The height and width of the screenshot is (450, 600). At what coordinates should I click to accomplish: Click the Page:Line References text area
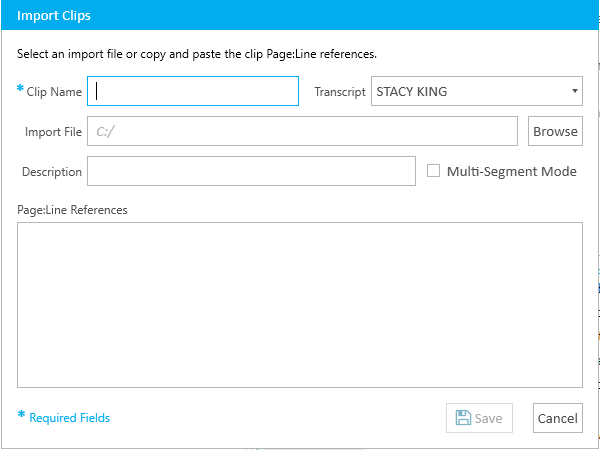(300, 305)
